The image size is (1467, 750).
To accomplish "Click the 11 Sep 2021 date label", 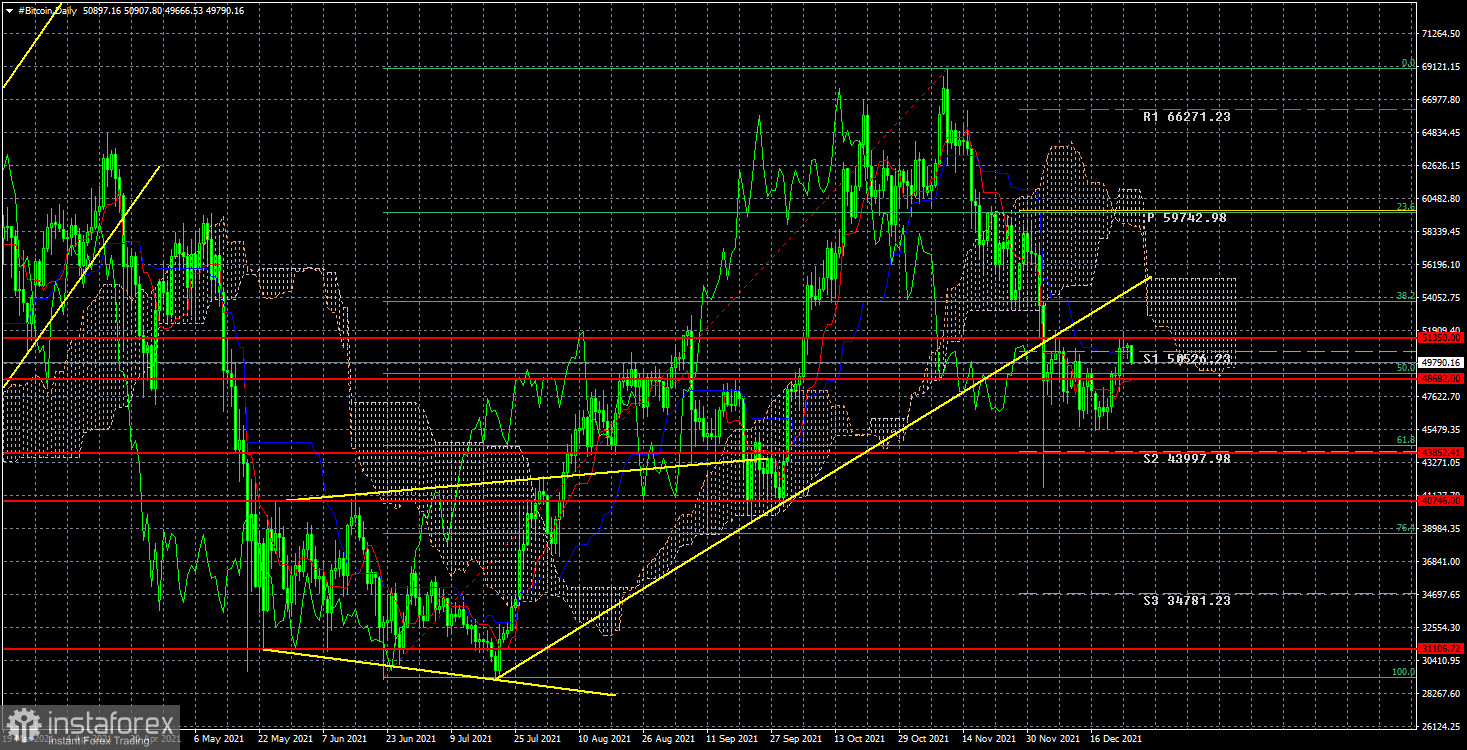I will coord(734,738).
